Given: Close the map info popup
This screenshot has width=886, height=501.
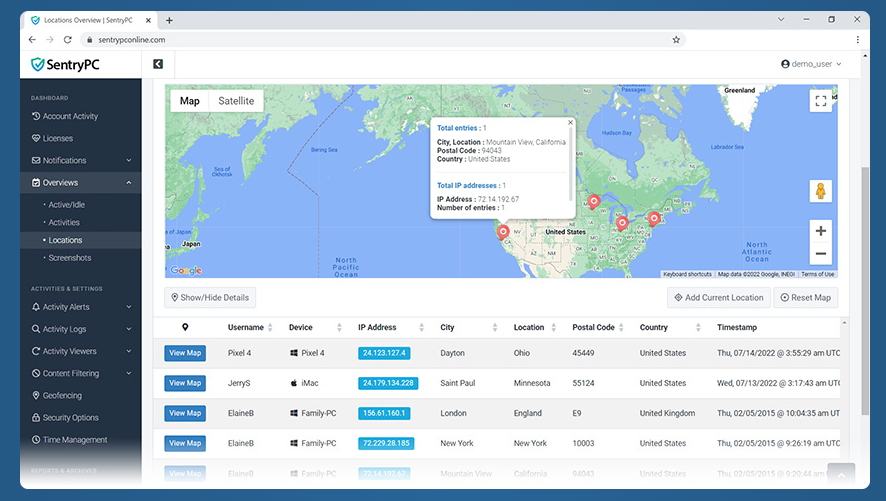Looking at the screenshot, I should point(571,123).
